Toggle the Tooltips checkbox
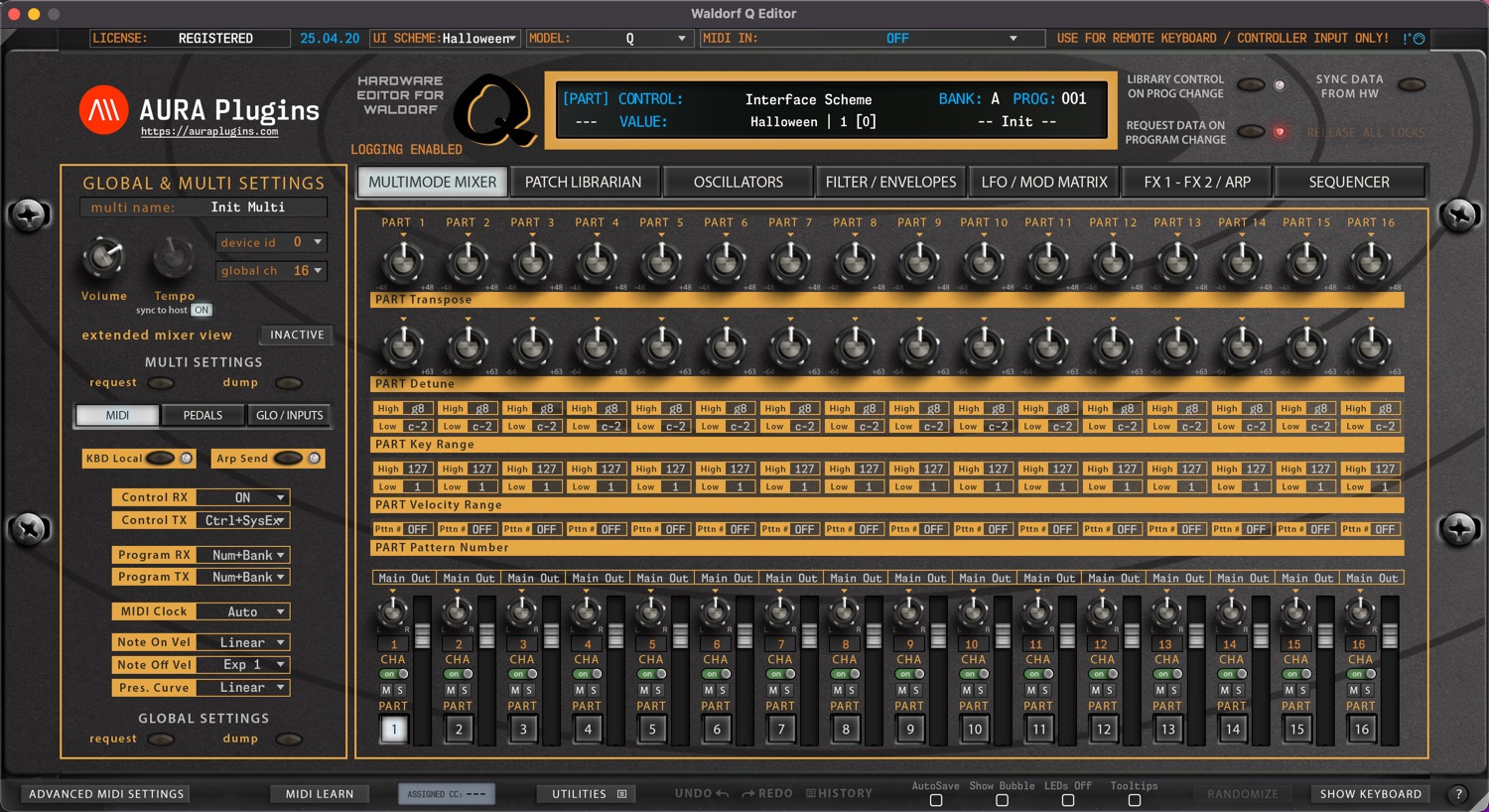1489x812 pixels. (1135, 800)
